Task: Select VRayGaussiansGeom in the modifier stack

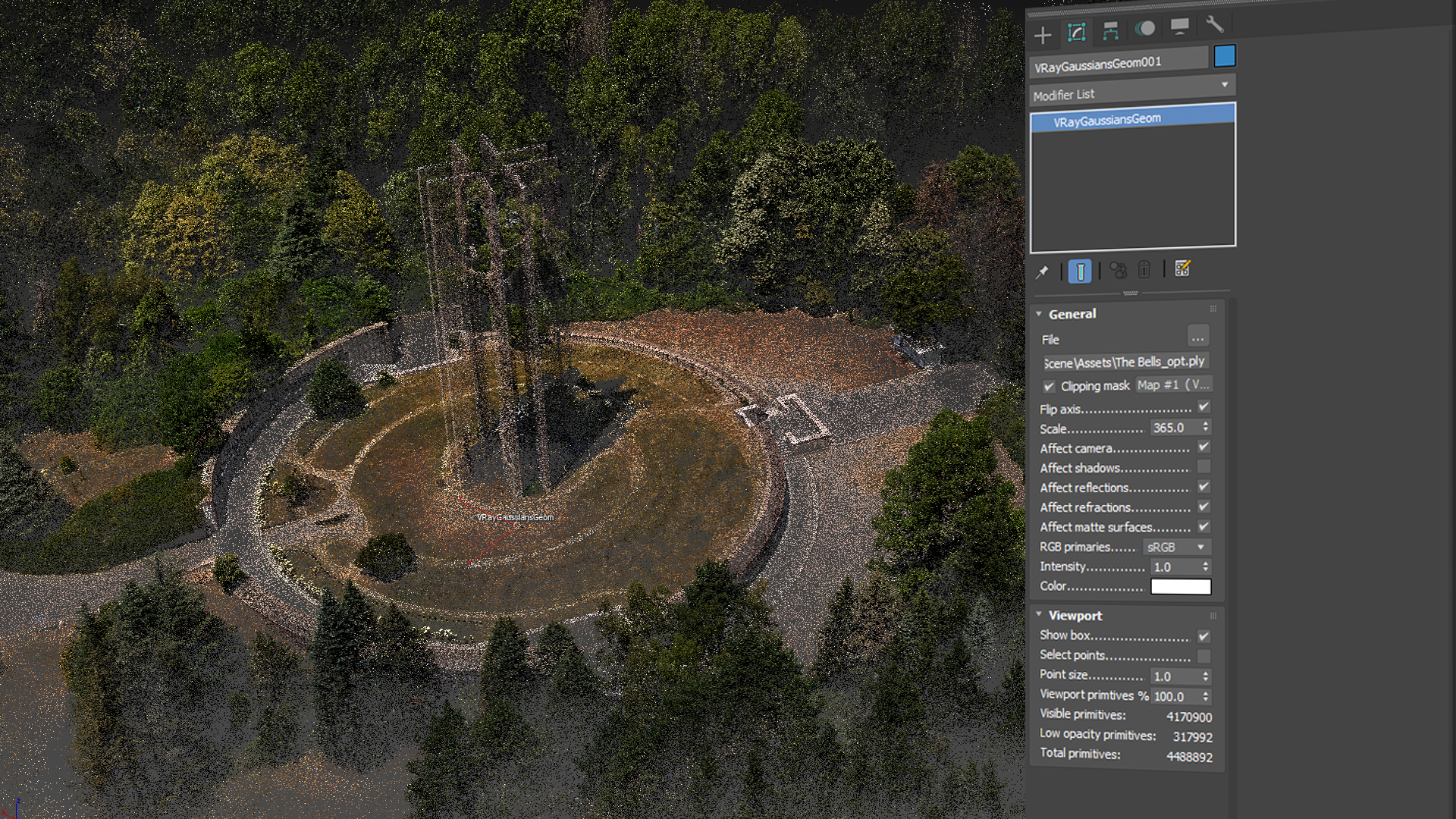Action: tap(1133, 119)
